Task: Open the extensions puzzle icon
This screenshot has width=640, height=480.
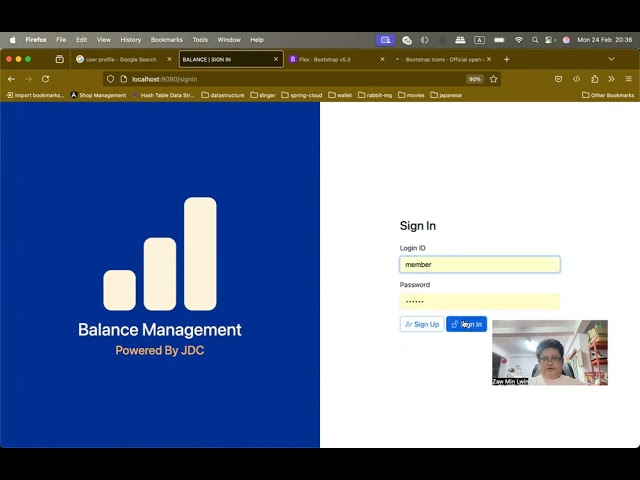Action: point(594,79)
